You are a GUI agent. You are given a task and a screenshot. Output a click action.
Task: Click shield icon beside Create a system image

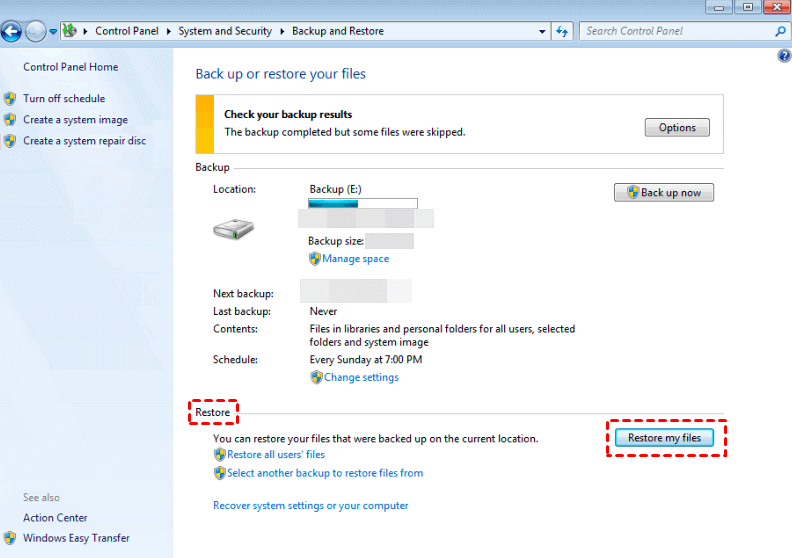[x=10, y=120]
